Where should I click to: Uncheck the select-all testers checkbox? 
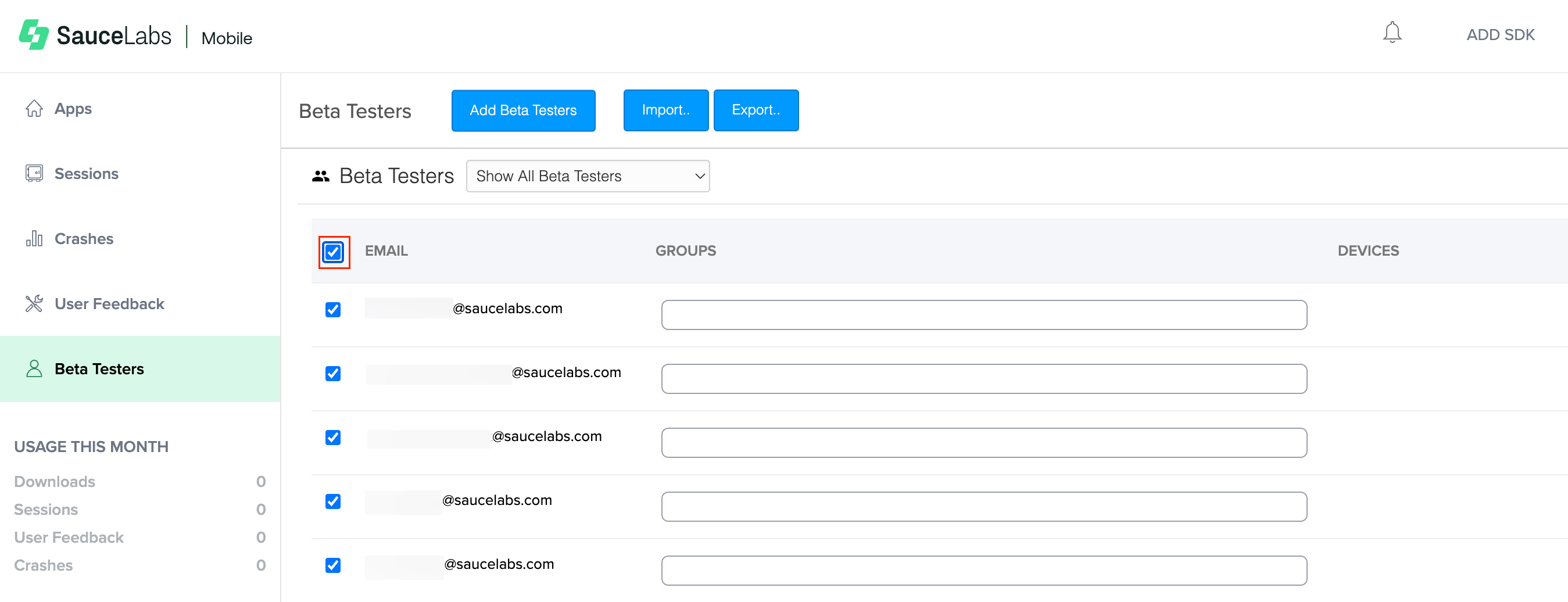click(x=334, y=252)
